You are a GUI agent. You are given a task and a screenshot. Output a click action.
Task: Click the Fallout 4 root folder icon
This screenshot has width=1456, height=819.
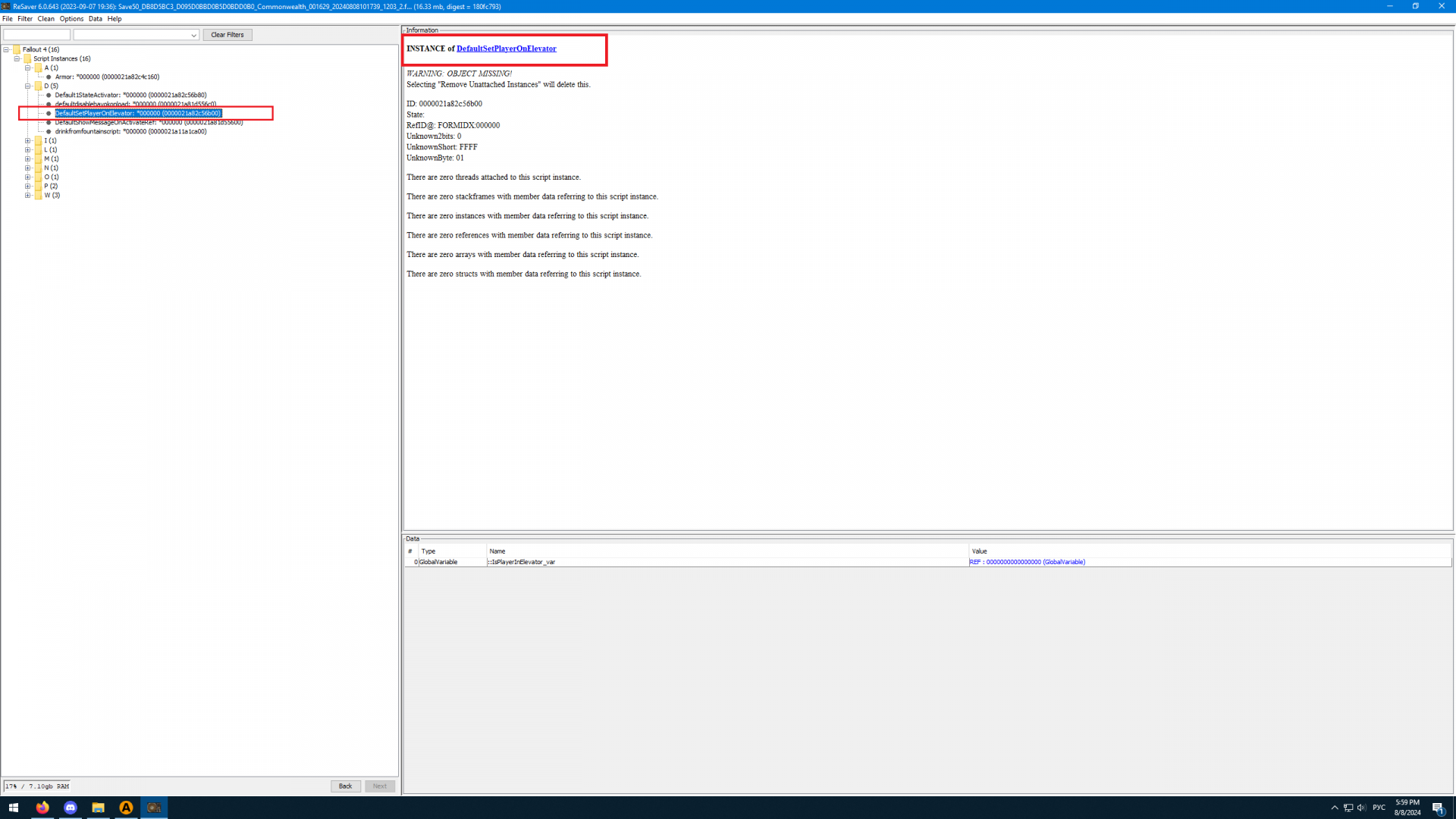tap(17, 49)
